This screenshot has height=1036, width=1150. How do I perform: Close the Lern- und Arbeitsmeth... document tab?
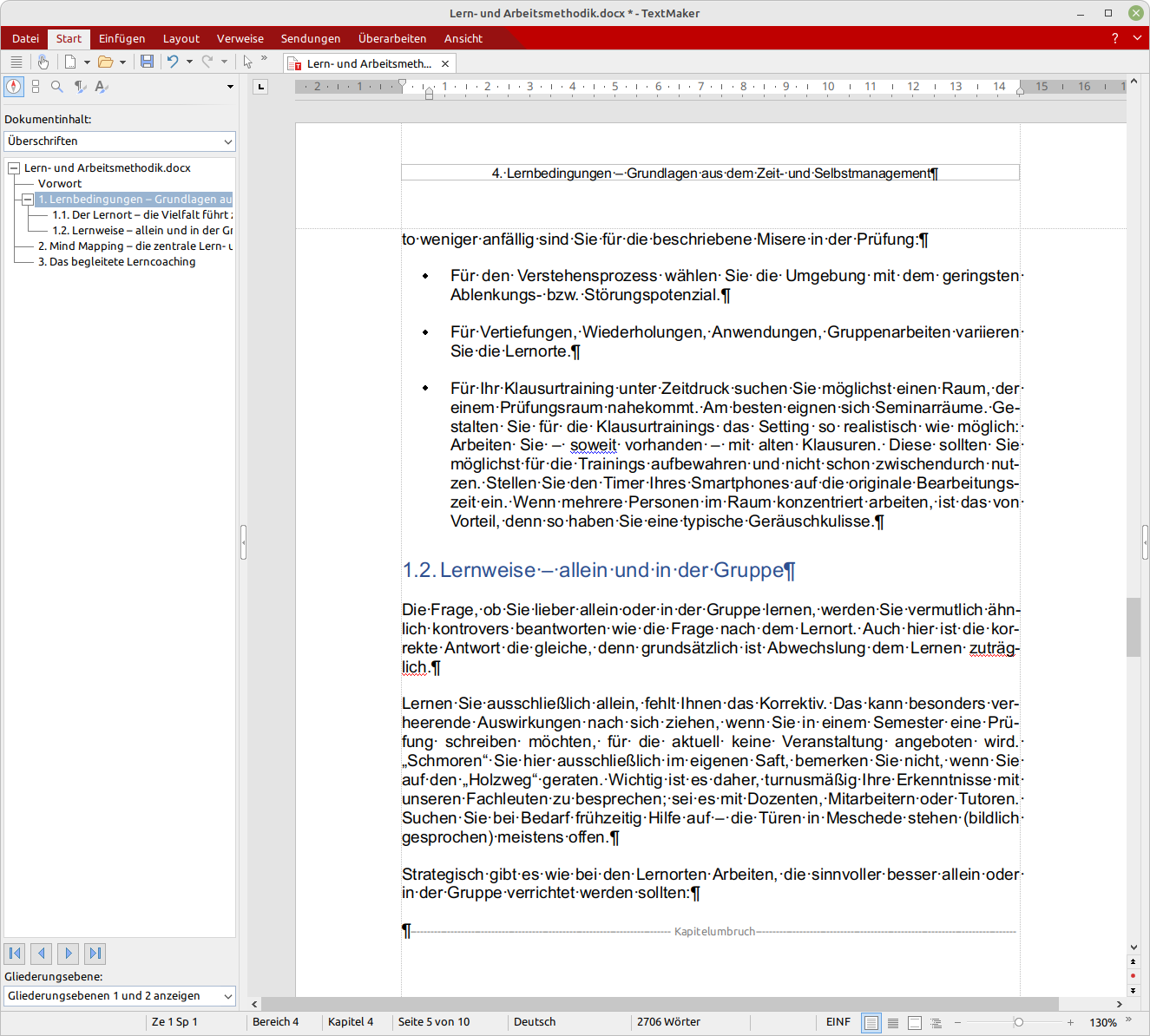(x=445, y=63)
